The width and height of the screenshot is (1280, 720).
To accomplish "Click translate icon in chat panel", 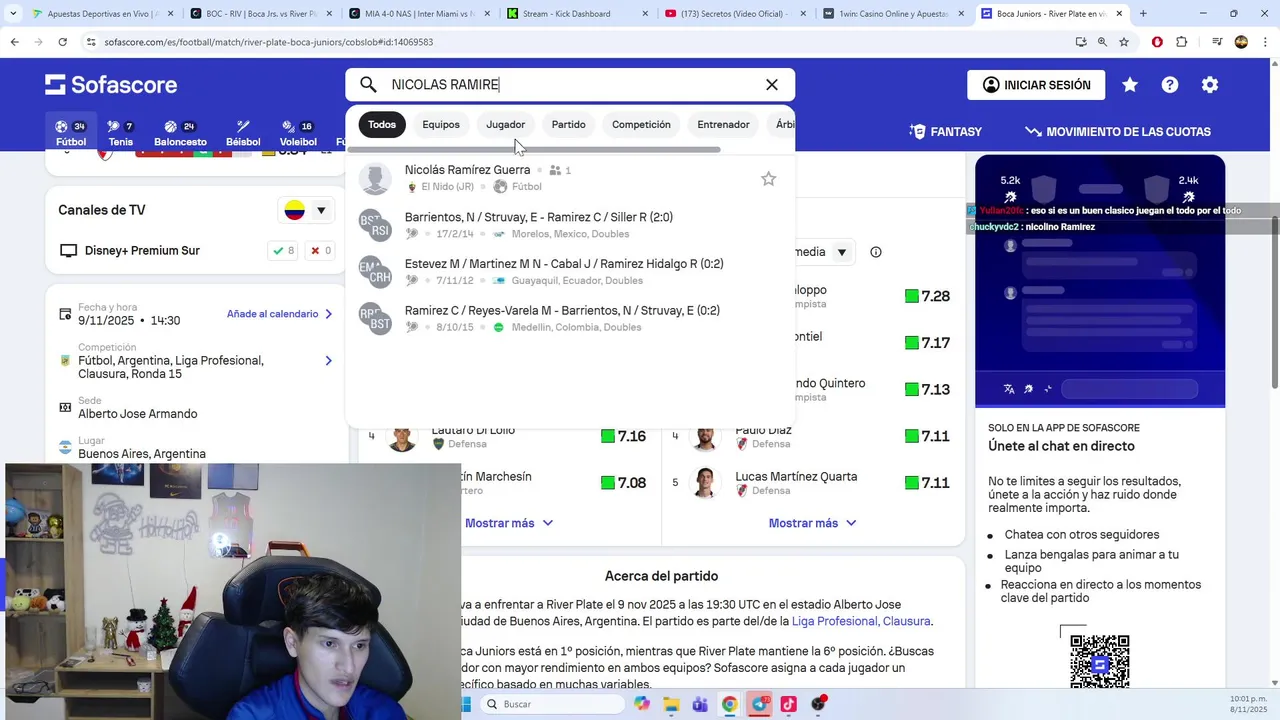I will pos(1009,389).
